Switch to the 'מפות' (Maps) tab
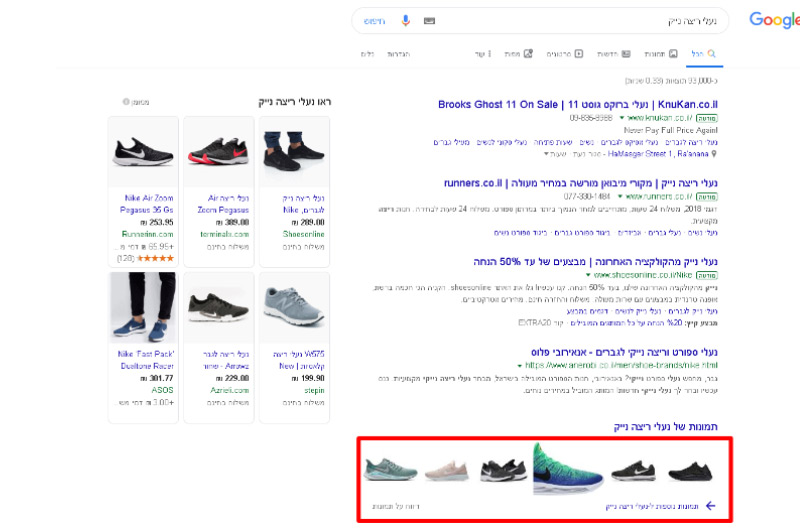The height and width of the screenshot is (528, 800). coord(518,54)
